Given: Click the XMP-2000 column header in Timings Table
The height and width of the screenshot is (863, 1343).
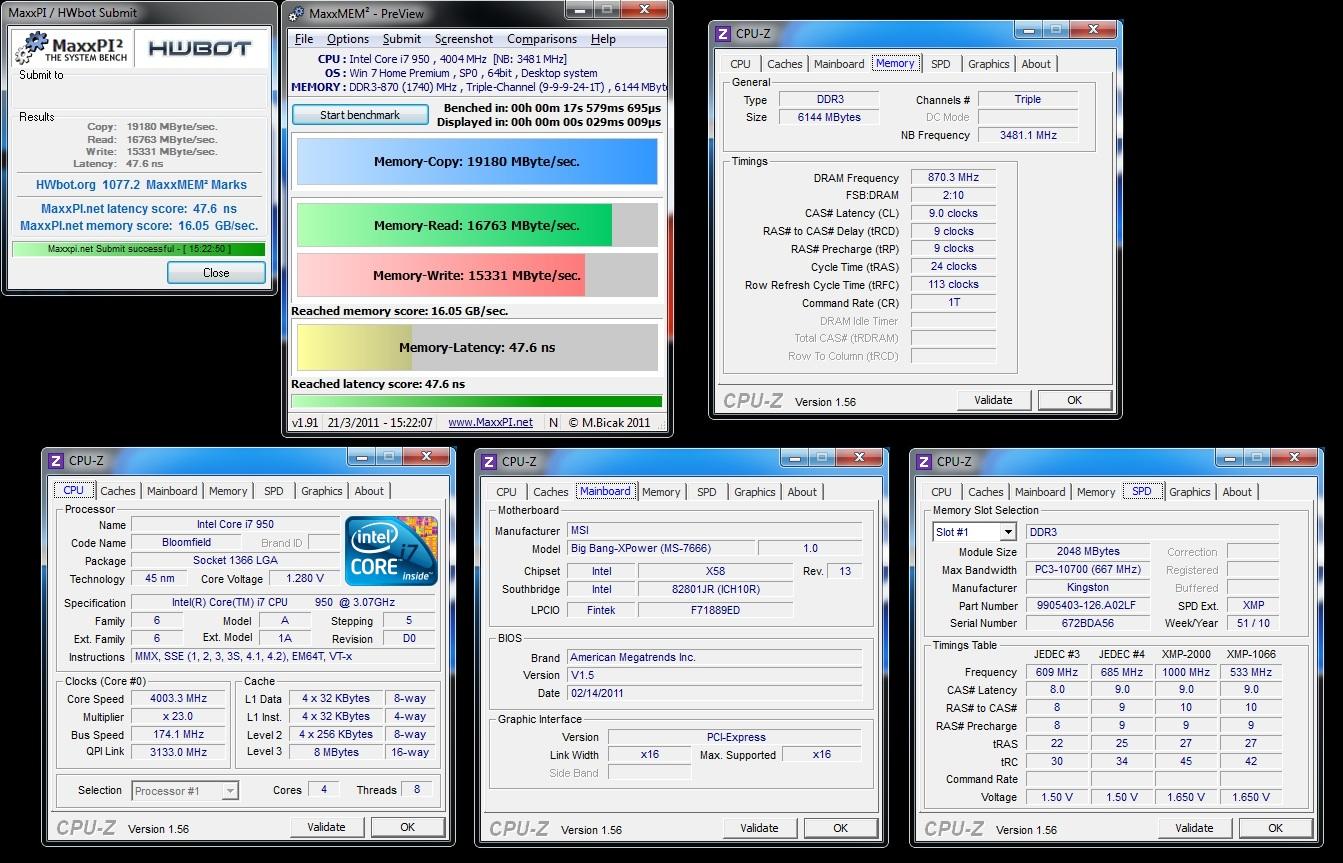Looking at the screenshot, I should [1186, 654].
